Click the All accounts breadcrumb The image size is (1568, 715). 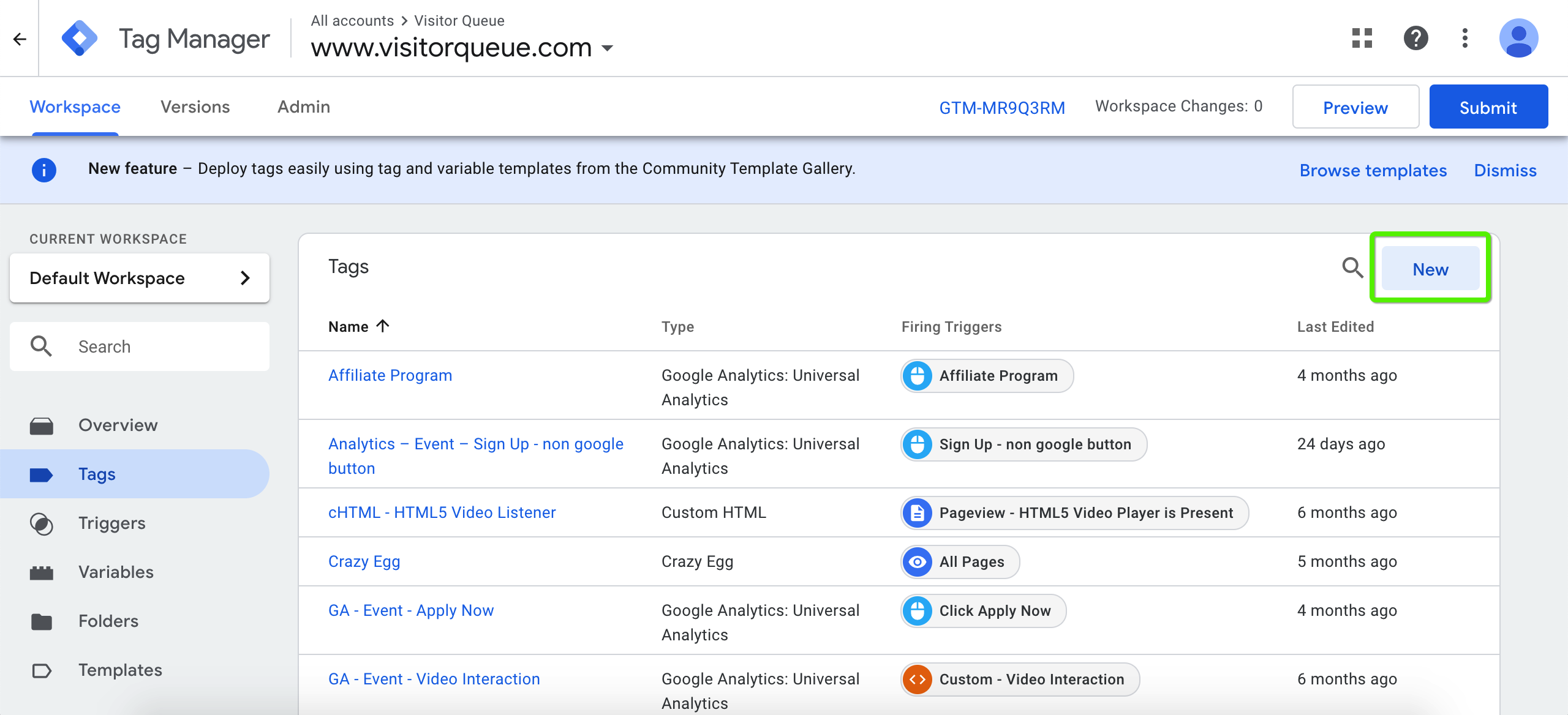pyautogui.click(x=352, y=21)
